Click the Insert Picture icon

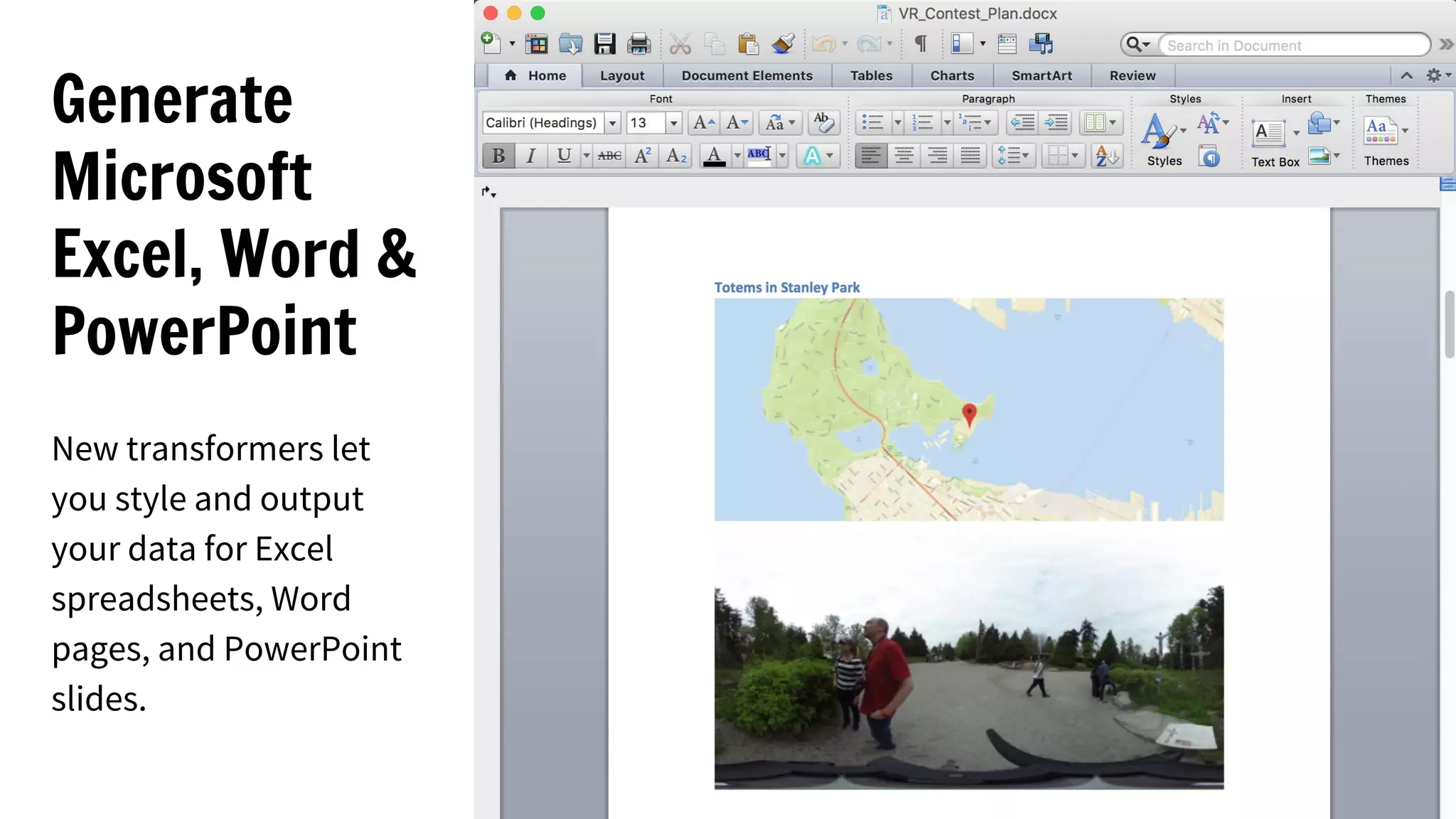pyautogui.click(x=1319, y=155)
